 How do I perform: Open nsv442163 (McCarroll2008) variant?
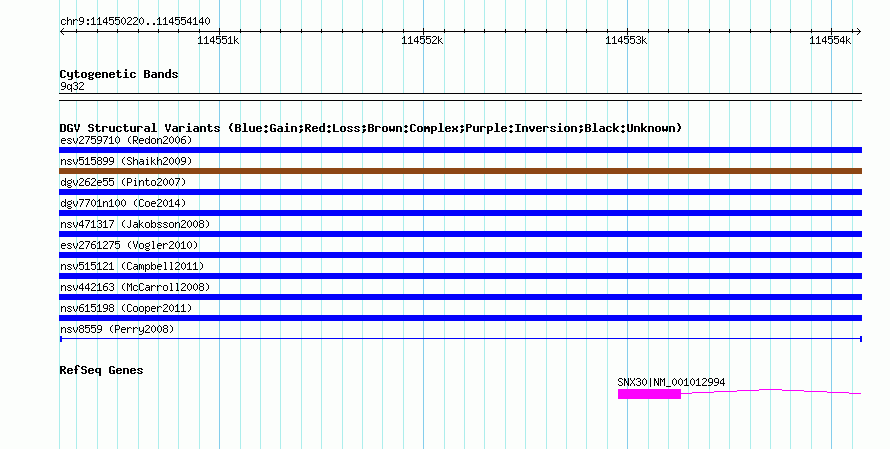tap(135, 287)
